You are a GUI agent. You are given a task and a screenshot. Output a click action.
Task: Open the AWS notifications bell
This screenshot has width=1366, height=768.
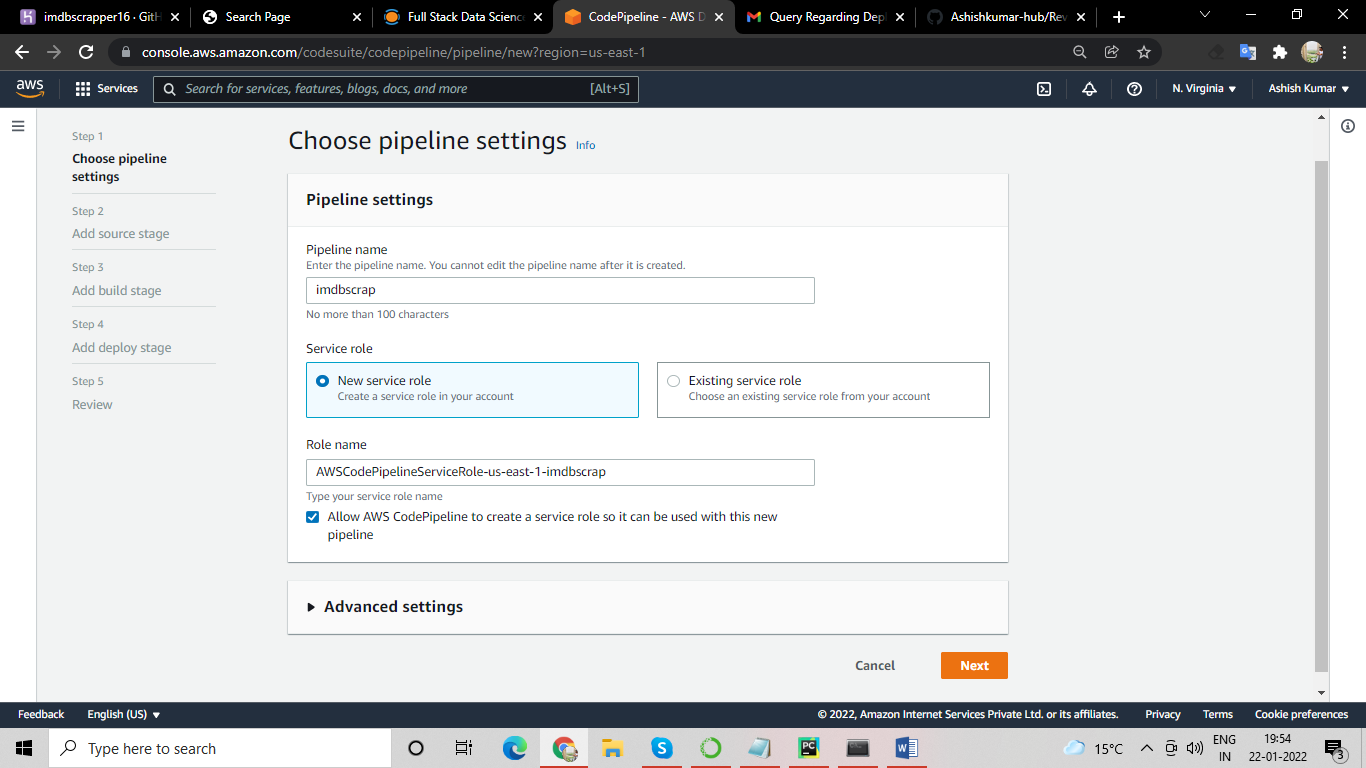tap(1089, 89)
